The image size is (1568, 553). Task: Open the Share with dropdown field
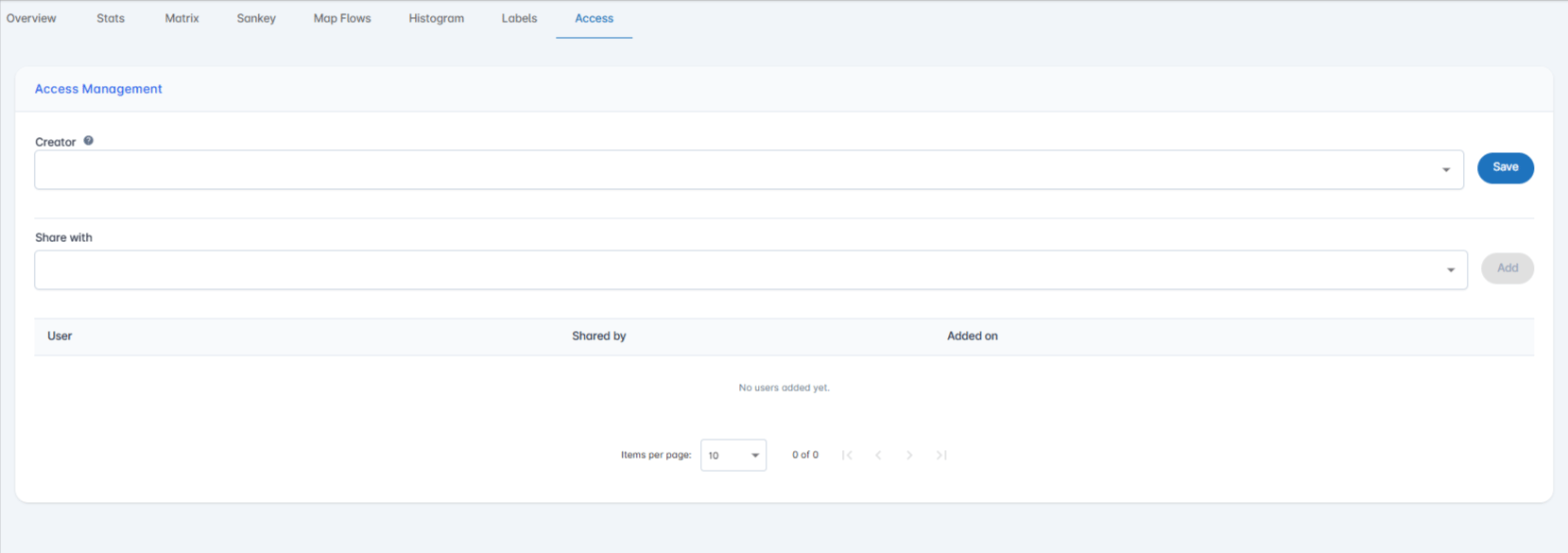coord(750,270)
